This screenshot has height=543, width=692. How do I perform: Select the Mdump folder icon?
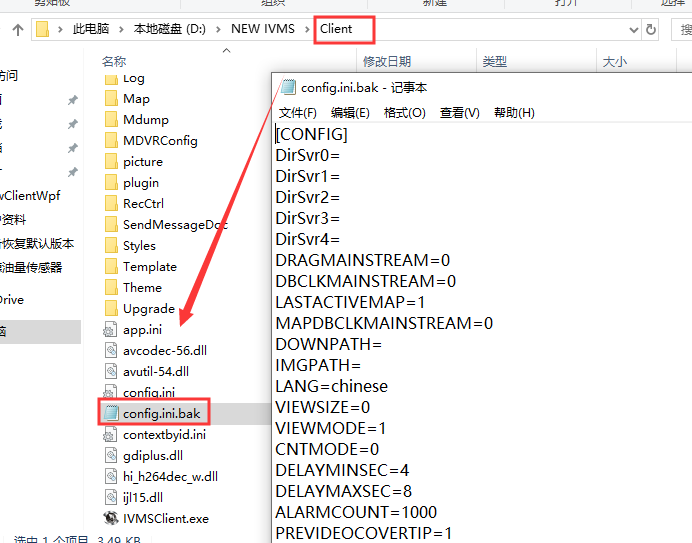[111, 120]
